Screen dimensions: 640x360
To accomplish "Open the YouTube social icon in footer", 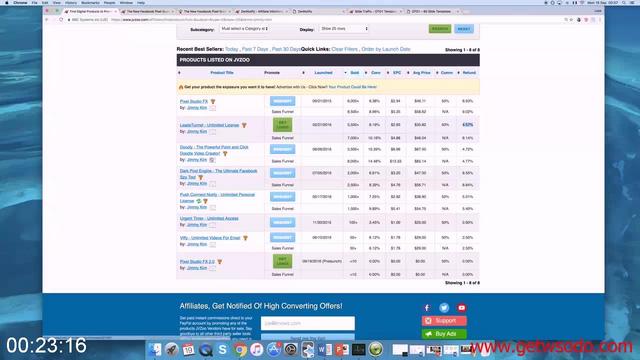I will coord(462,308).
